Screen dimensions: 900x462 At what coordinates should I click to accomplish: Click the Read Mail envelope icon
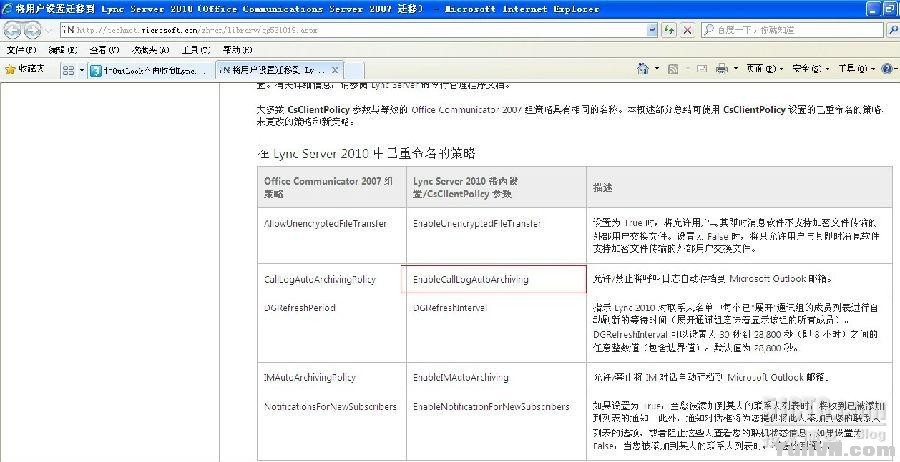701,69
